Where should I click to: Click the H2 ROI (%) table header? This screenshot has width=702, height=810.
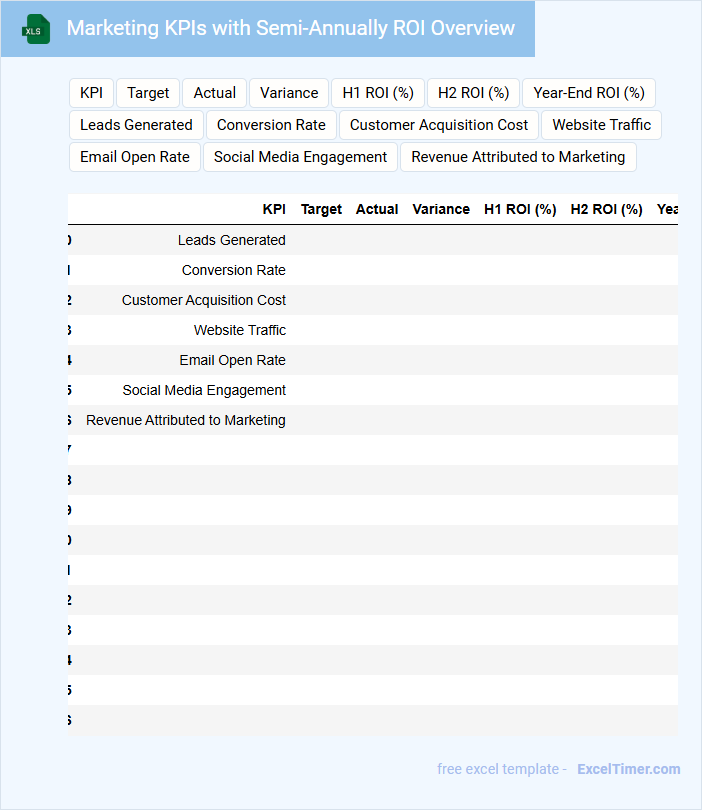[606, 209]
